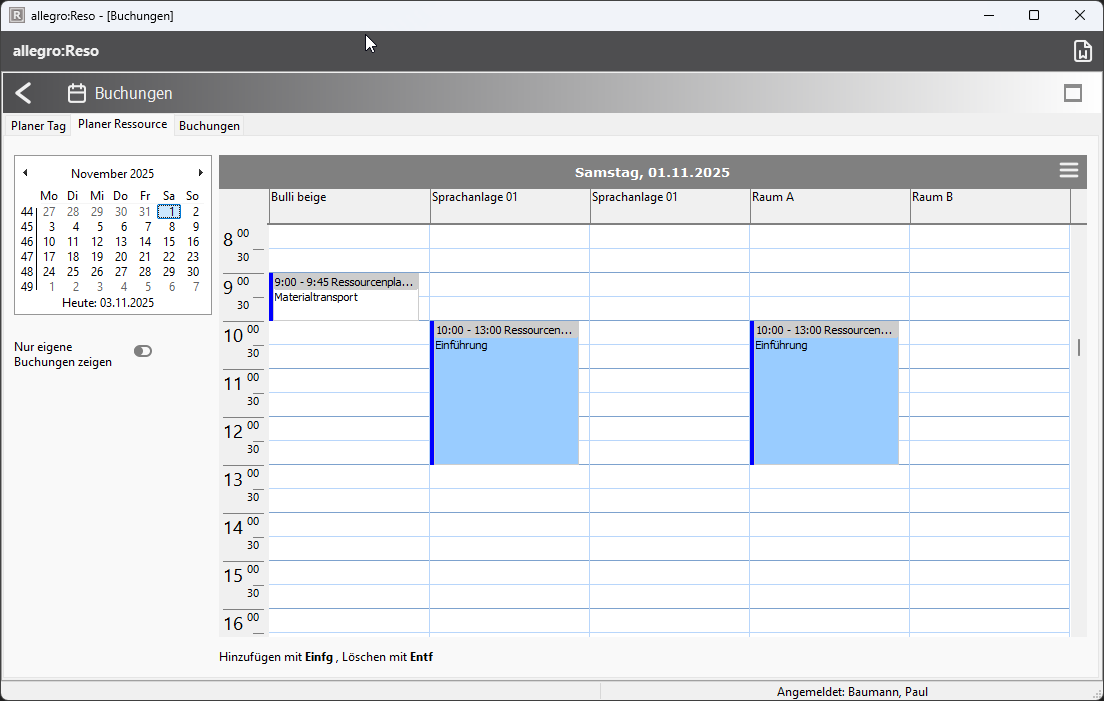The image size is (1104, 701).
Task: Toggle Nur eigene Buchungen zeigen switch
Action: (x=143, y=351)
